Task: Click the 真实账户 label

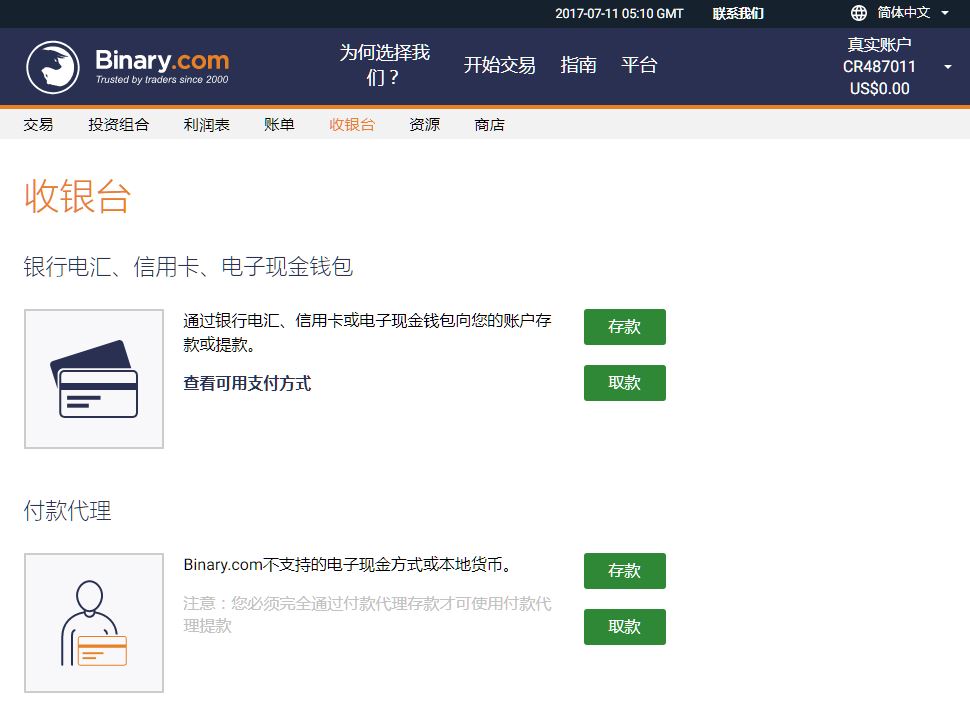Action: (879, 45)
